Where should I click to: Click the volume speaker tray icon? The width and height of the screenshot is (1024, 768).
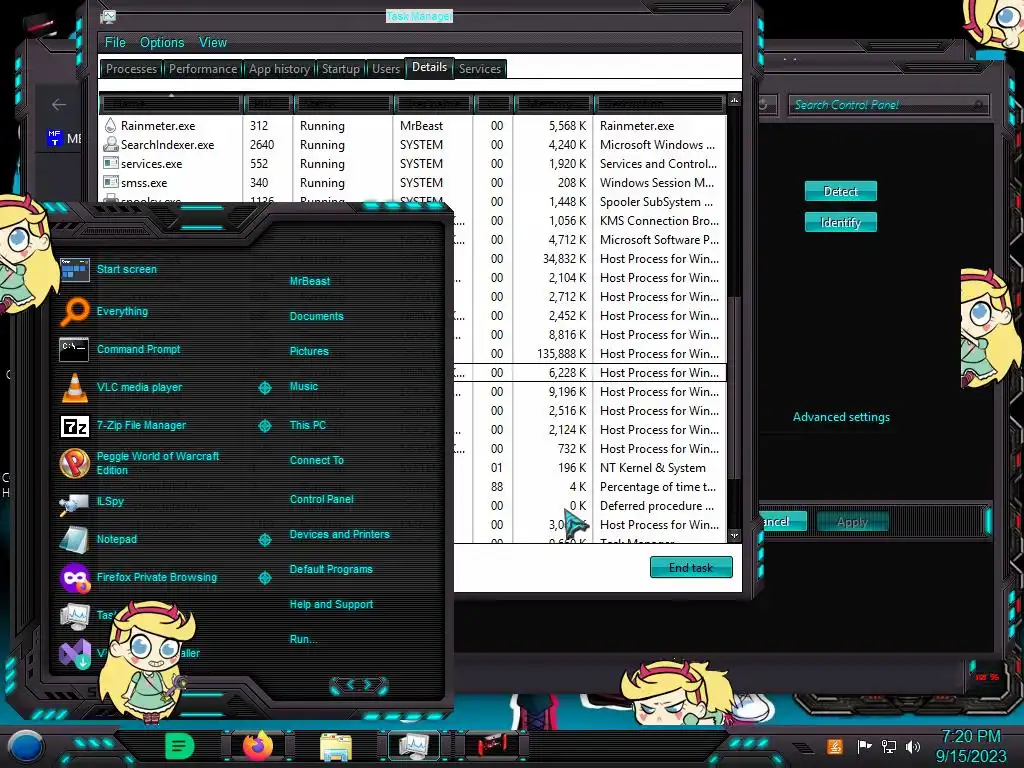pyautogui.click(x=913, y=746)
